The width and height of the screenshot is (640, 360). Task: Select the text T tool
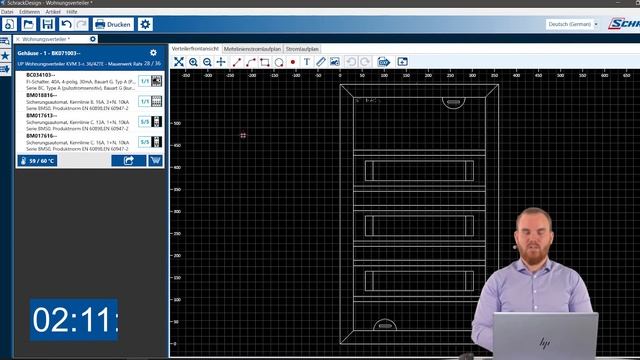click(307, 62)
